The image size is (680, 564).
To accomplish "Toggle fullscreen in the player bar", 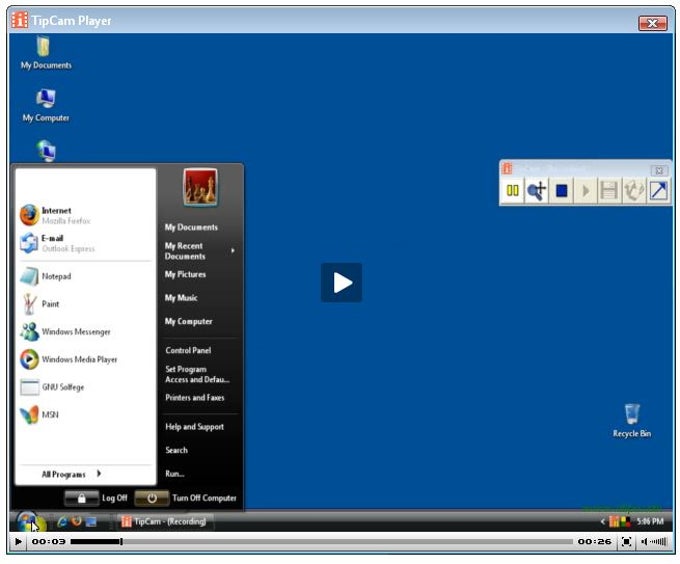I will (x=626, y=541).
